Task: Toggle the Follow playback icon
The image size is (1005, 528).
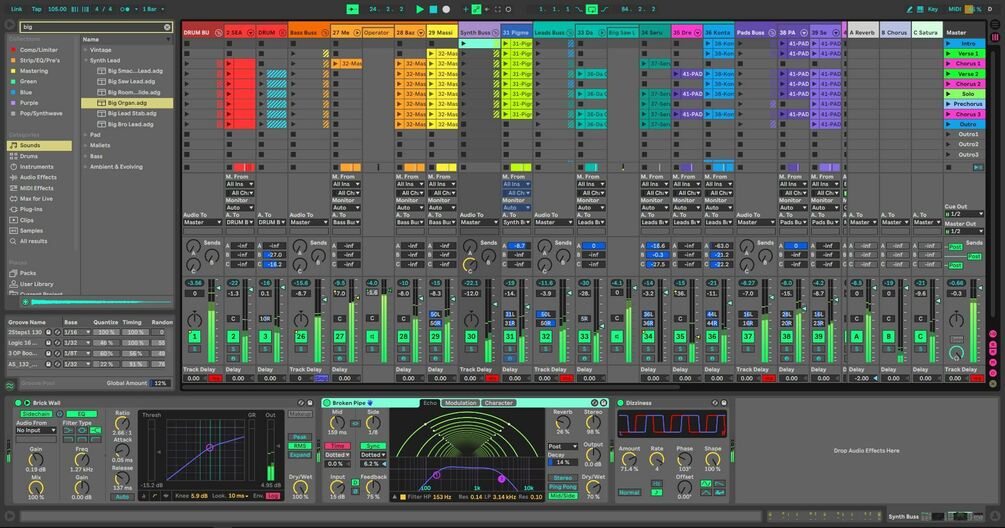Action: coord(353,9)
